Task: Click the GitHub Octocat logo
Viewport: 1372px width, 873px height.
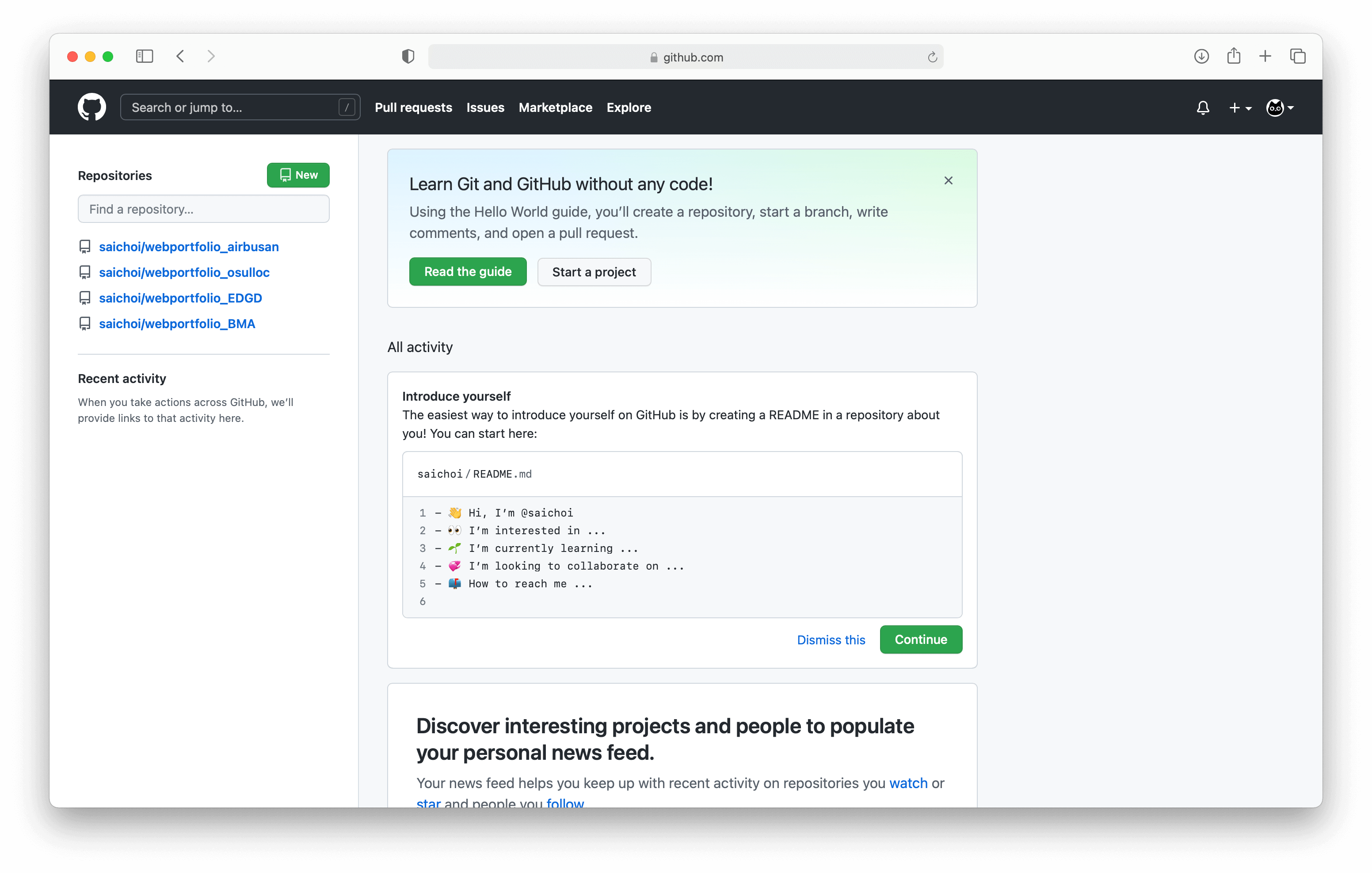Action: pyautogui.click(x=92, y=107)
